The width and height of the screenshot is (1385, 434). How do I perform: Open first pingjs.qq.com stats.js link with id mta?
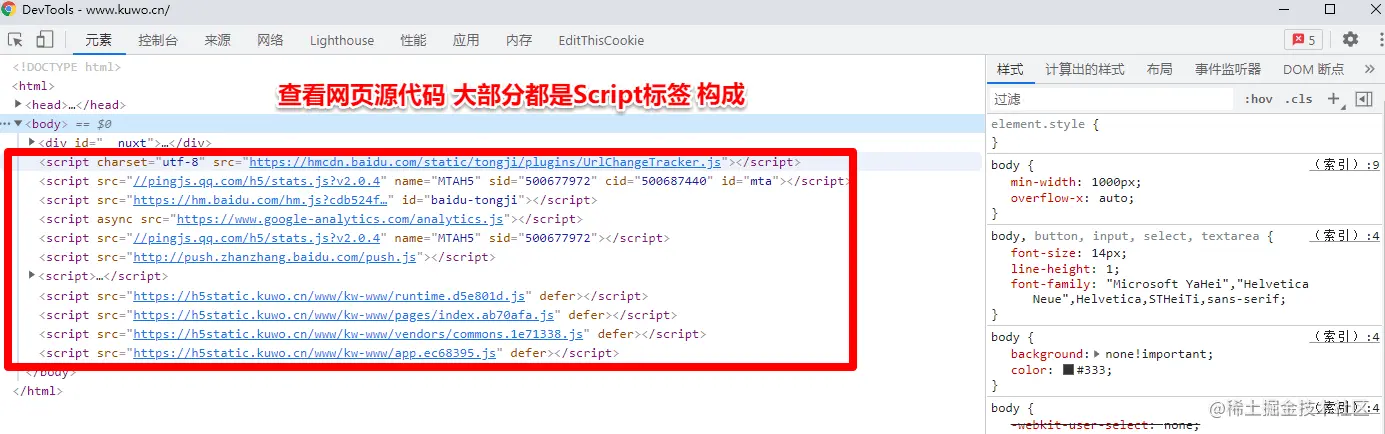(x=256, y=181)
